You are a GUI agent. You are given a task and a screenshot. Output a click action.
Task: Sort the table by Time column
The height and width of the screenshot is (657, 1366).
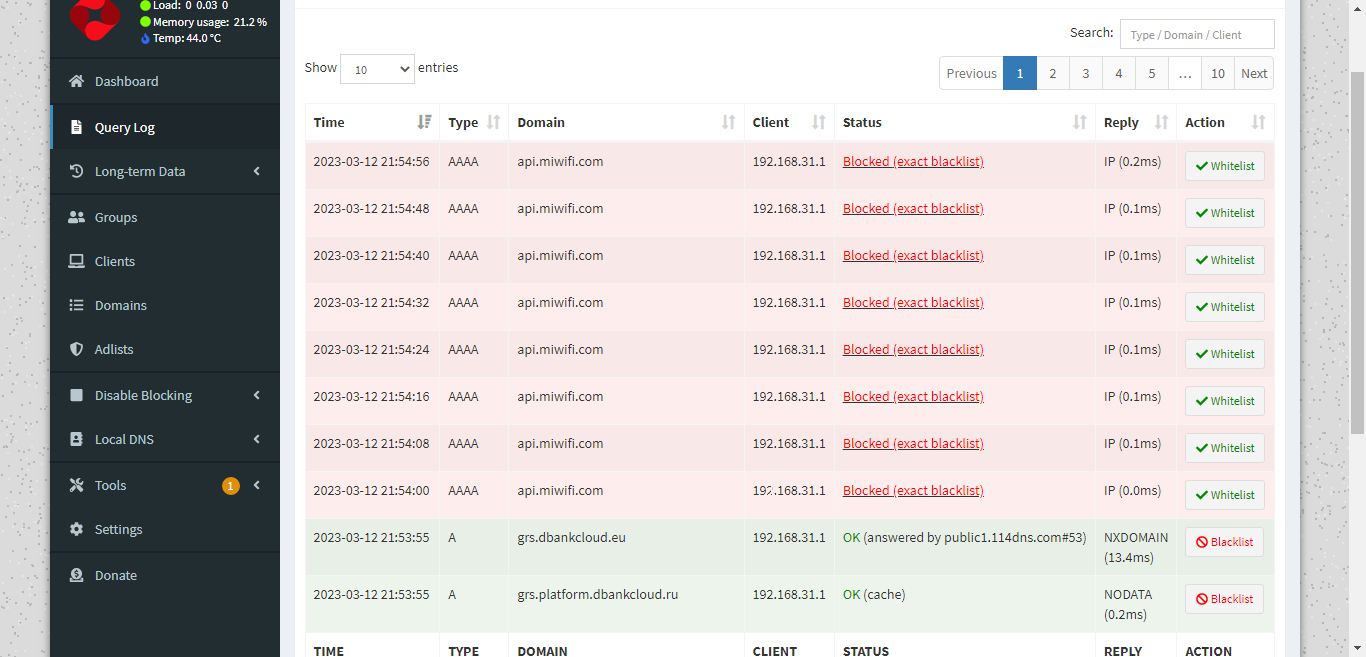(x=372, y=122)
